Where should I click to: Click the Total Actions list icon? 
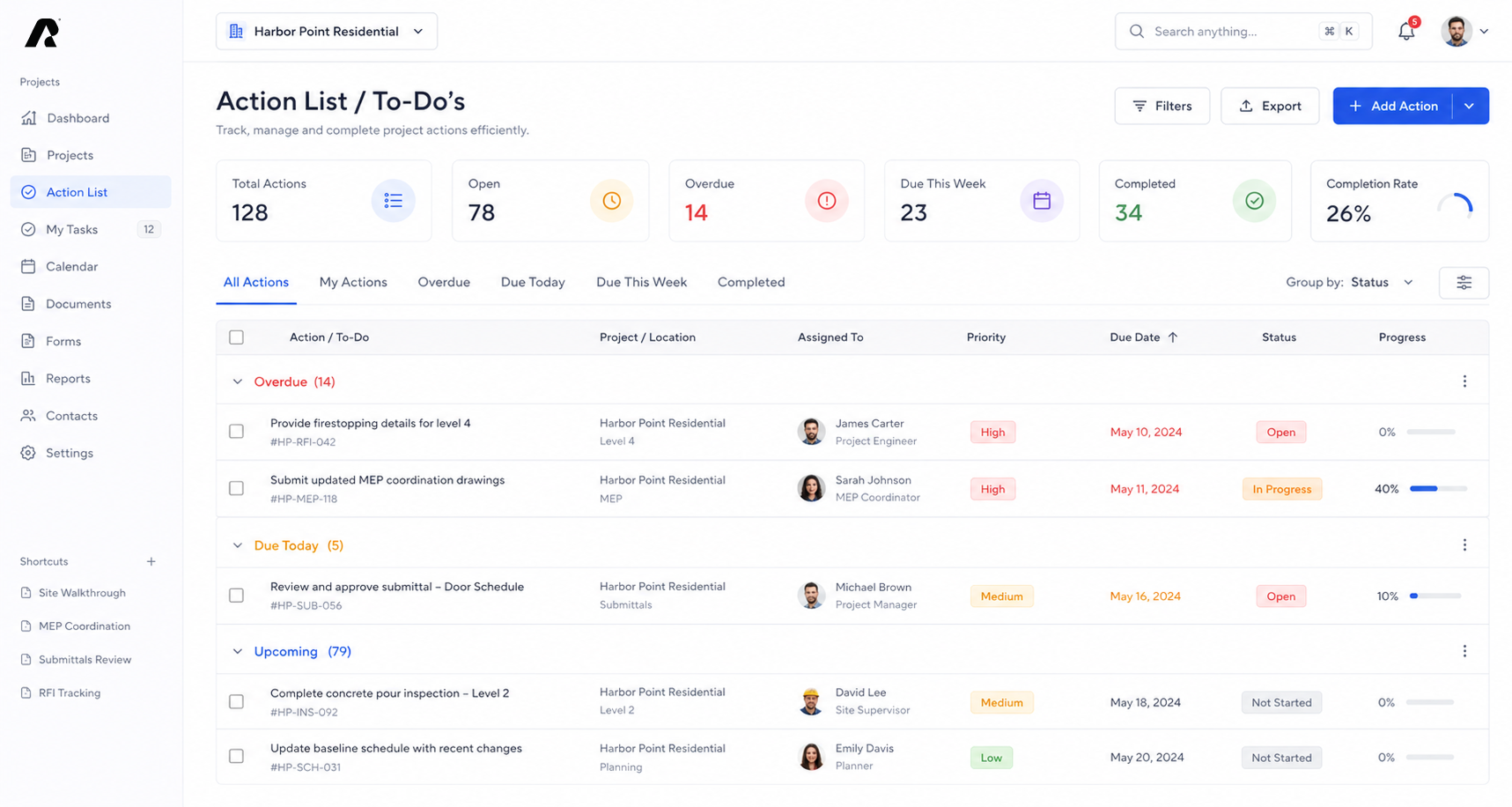[394, 201]
